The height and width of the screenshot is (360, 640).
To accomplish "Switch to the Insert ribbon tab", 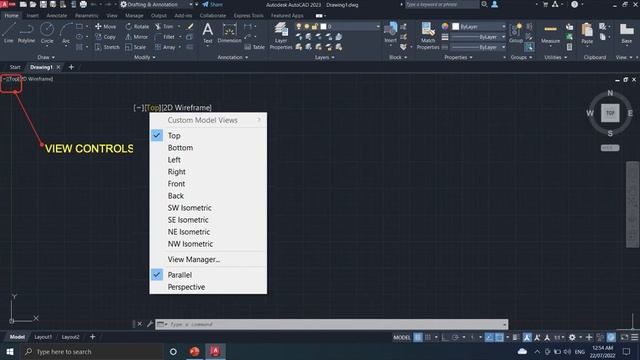I will tap(33, 16).
